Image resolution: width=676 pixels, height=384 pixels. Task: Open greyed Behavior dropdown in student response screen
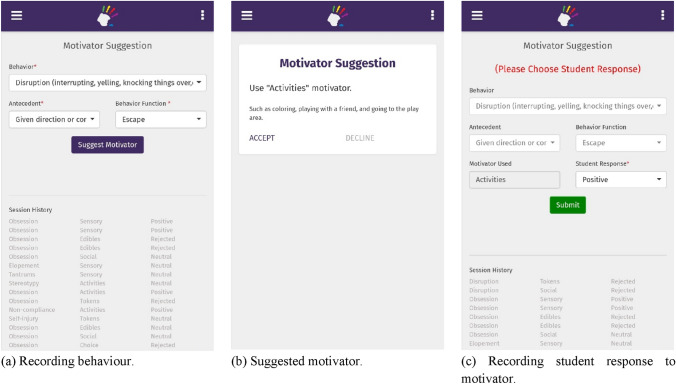click(568, 106)
